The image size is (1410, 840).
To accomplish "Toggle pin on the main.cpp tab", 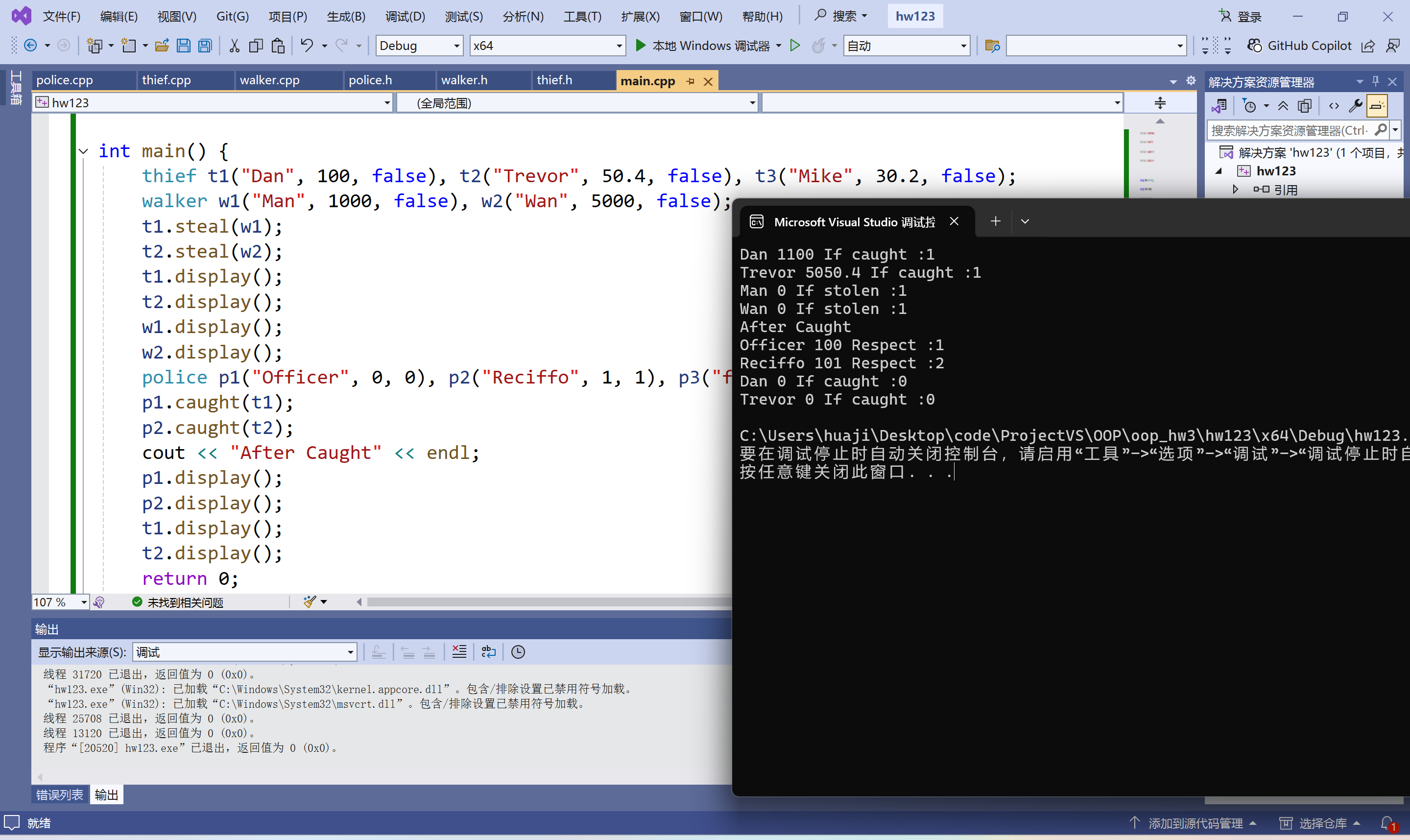I will pos(690,81).
